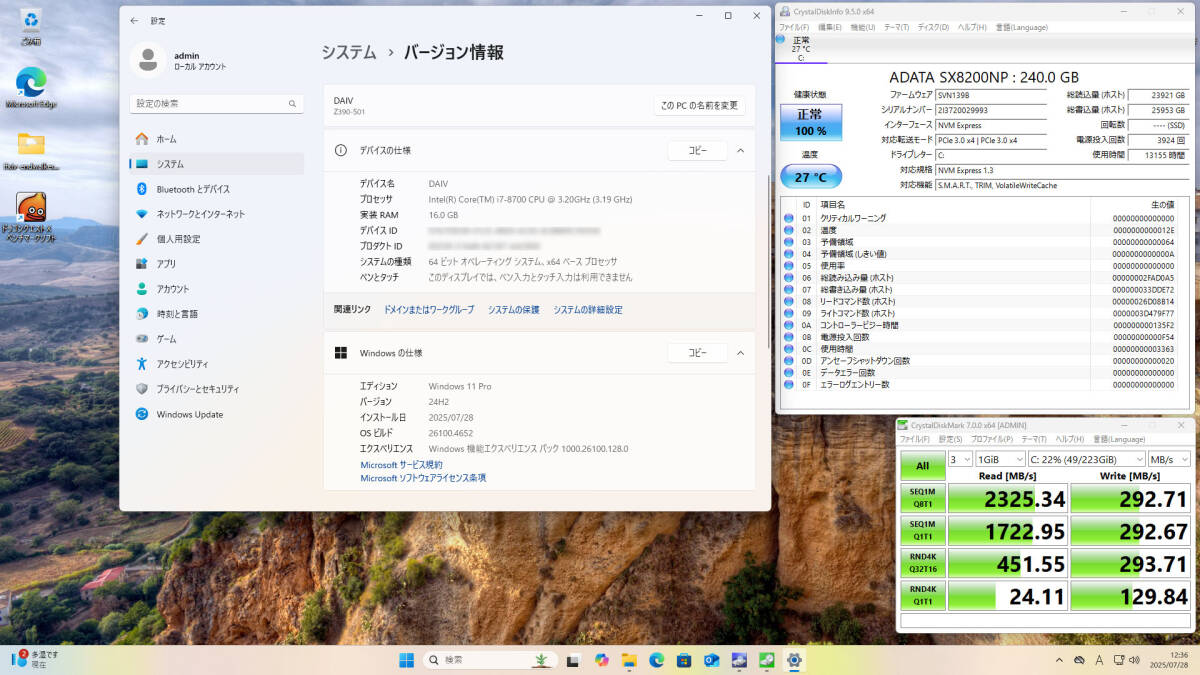
Task: Open the Windows Start button
Action: coord(408,660)
